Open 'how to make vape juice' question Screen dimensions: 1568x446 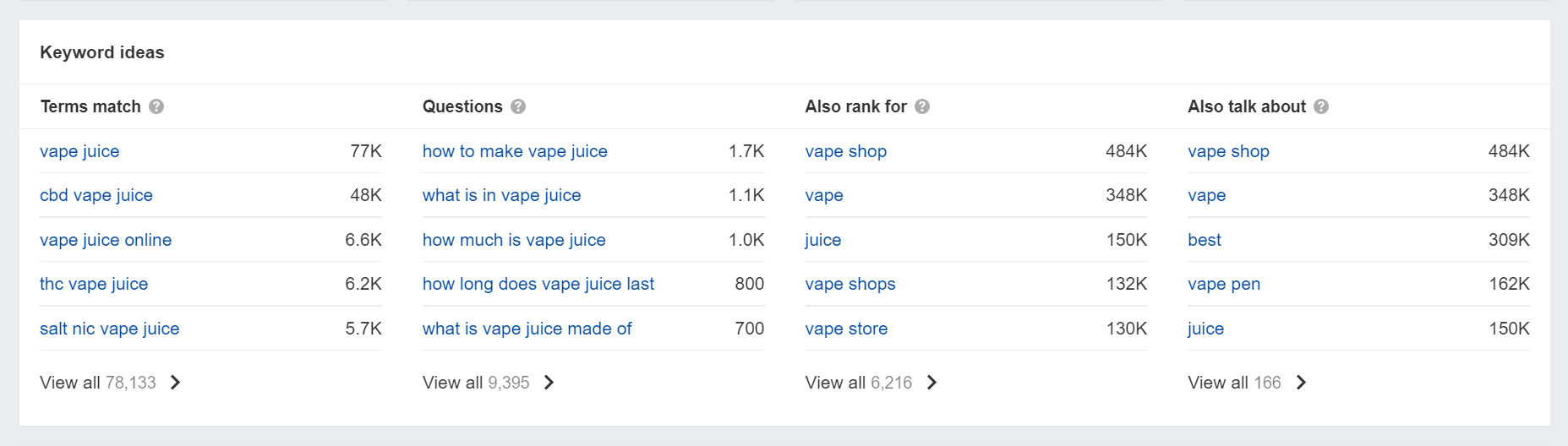tap(515, 151)
